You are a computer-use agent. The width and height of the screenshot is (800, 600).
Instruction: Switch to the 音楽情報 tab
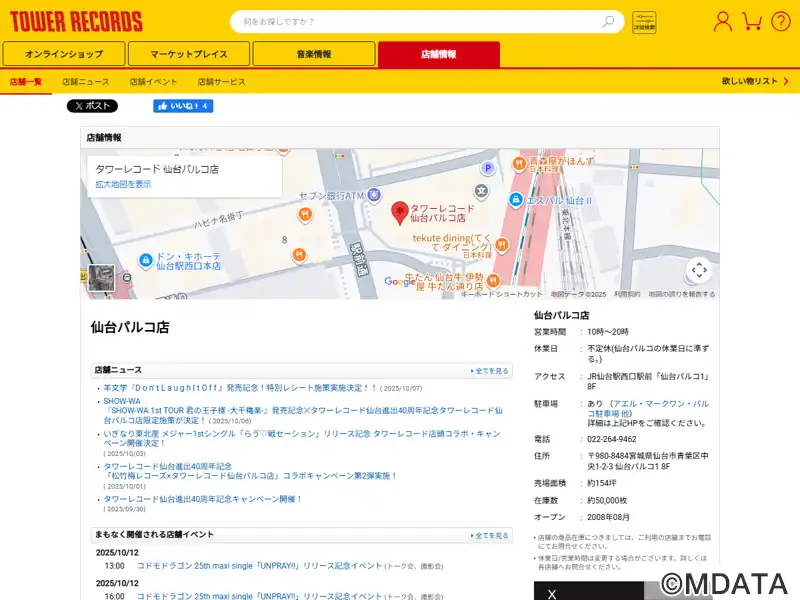click(313, 54)
